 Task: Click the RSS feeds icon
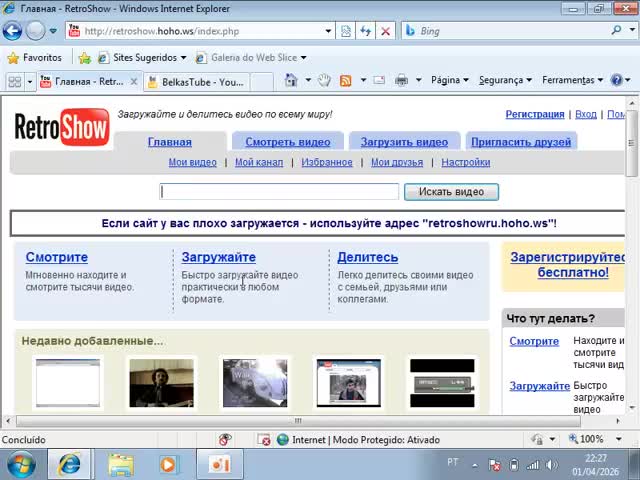[345, 80]
